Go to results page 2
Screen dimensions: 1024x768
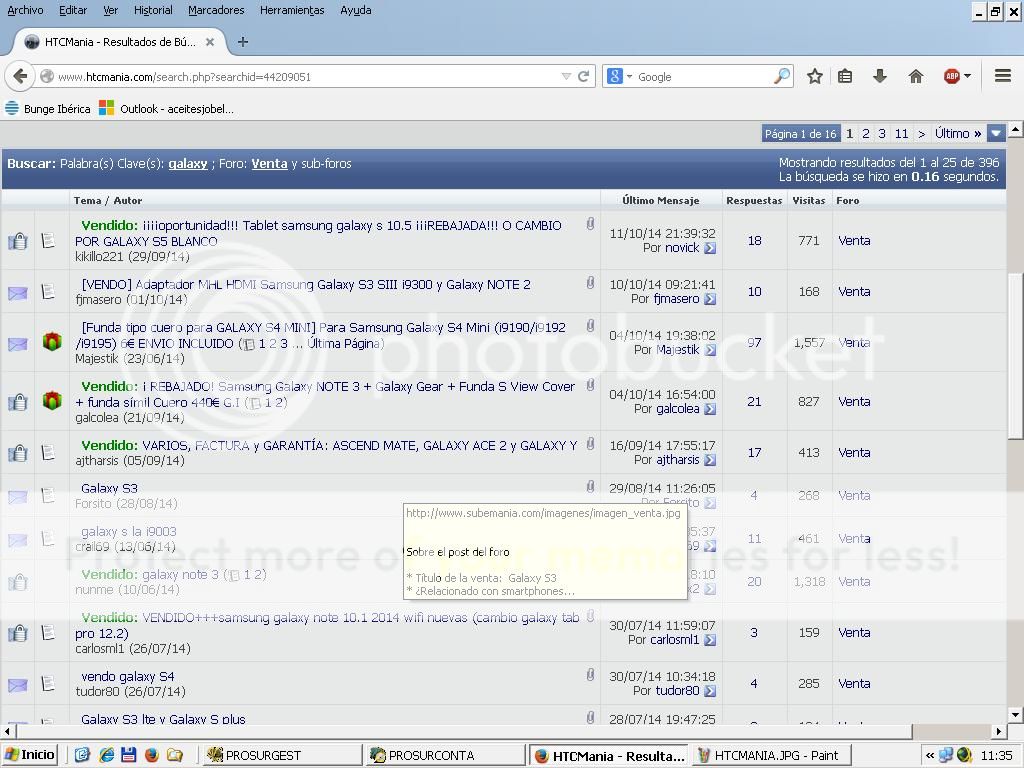(866, 134)
